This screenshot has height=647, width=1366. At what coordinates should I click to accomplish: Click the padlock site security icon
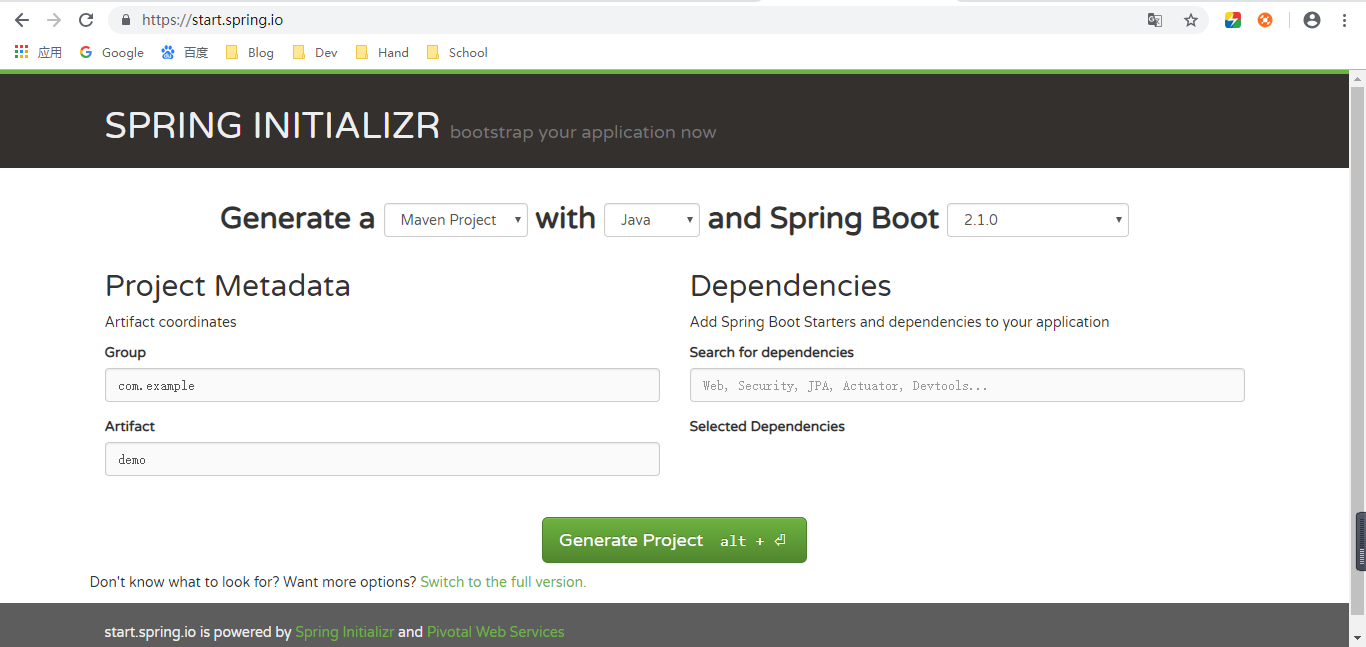pos(126,20)
